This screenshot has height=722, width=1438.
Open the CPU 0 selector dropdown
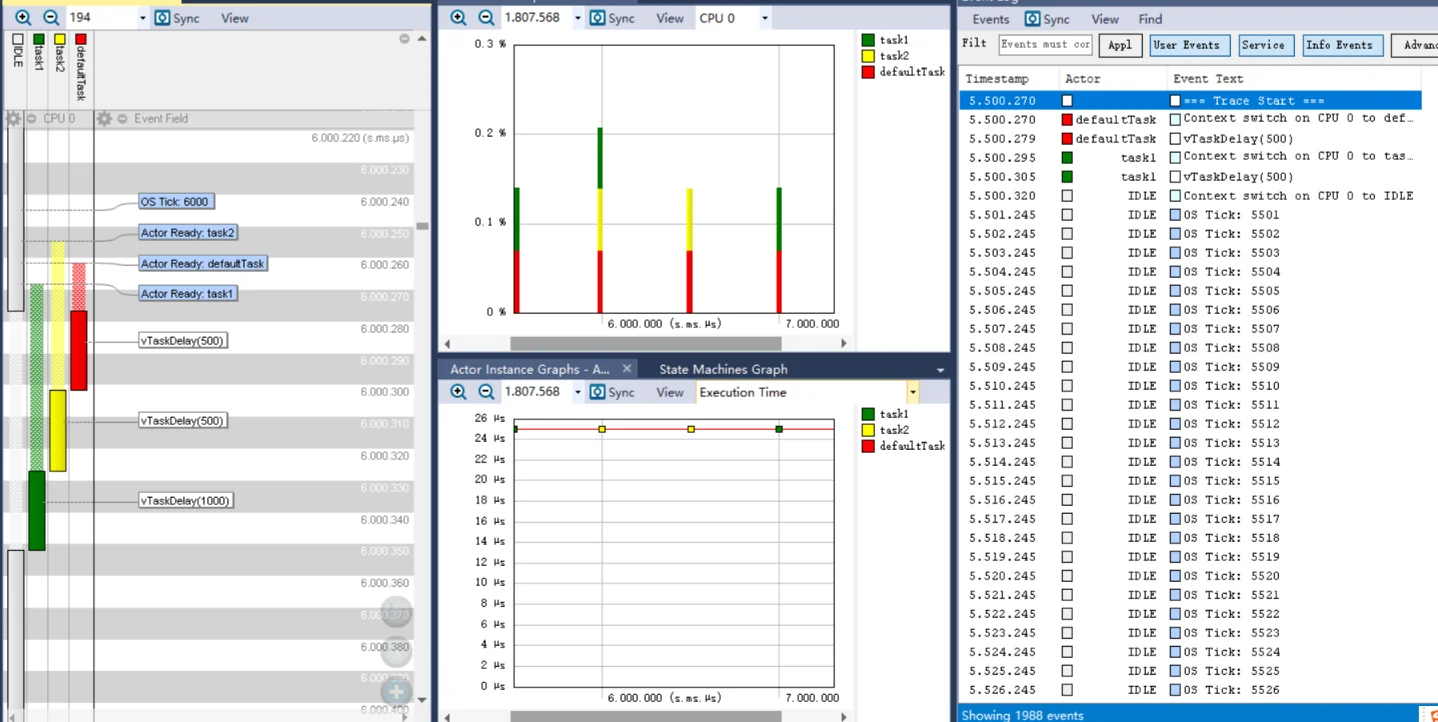(x=764, y=18)
